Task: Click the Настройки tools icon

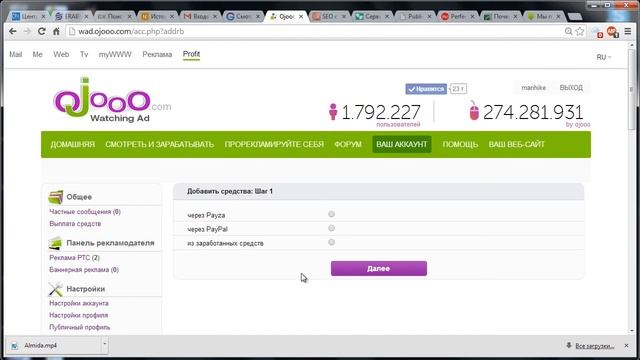Action: [x=56, y=289]
